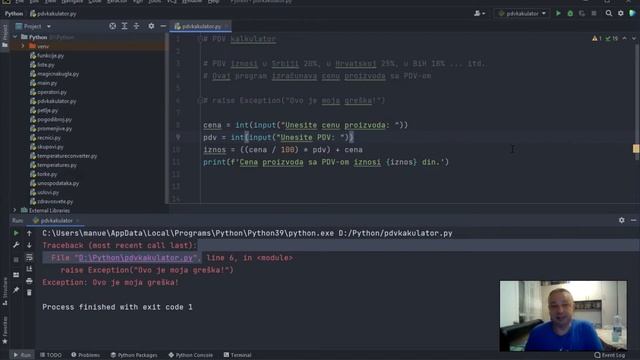Click the yellow warning stripe marker
Screen dimensions: 640x360
click(x=636, y=149)
